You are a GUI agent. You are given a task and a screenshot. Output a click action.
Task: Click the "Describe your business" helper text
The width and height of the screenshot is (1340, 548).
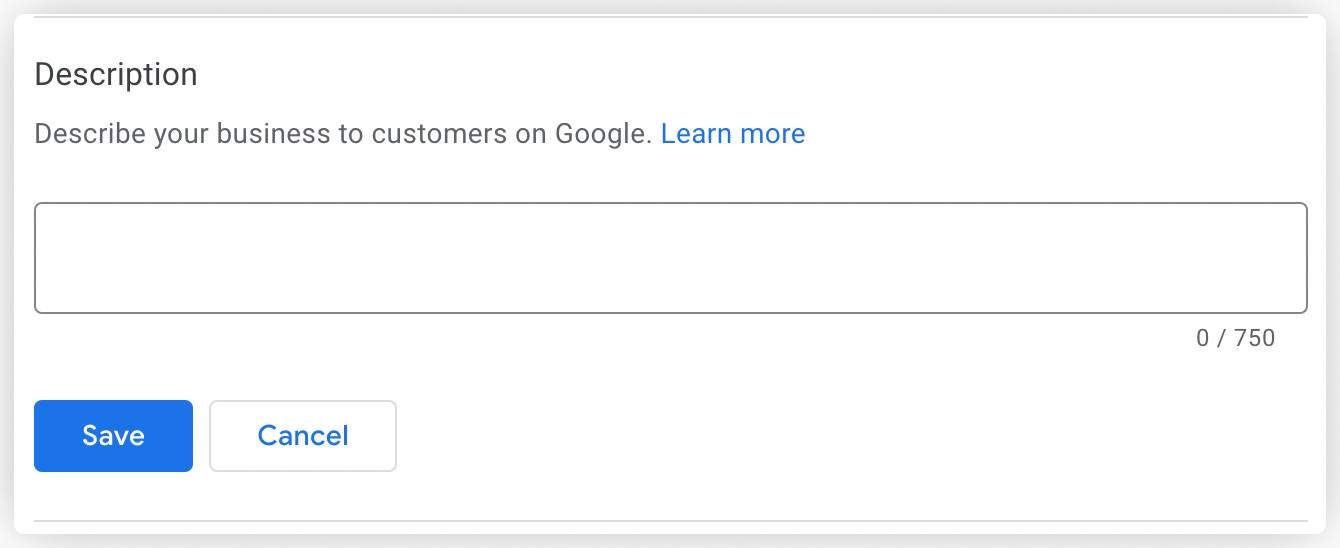[x=342, y=134]
